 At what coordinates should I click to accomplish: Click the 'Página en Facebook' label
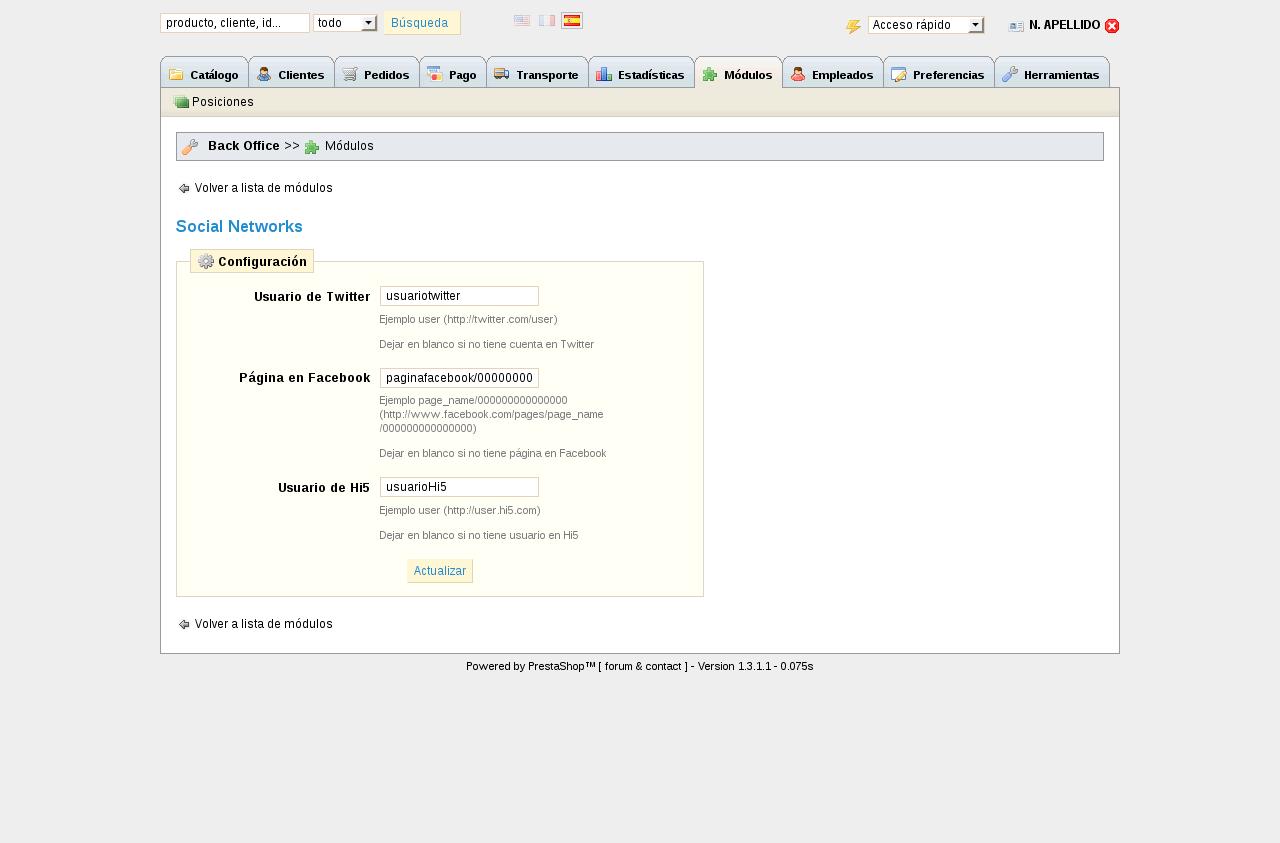tap(305, 378)
